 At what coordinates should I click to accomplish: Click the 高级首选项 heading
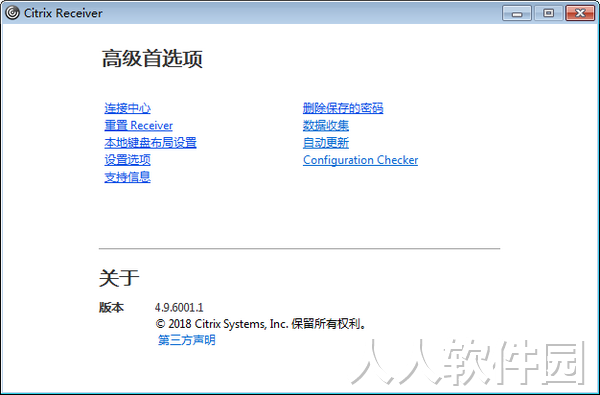(152, 59)
